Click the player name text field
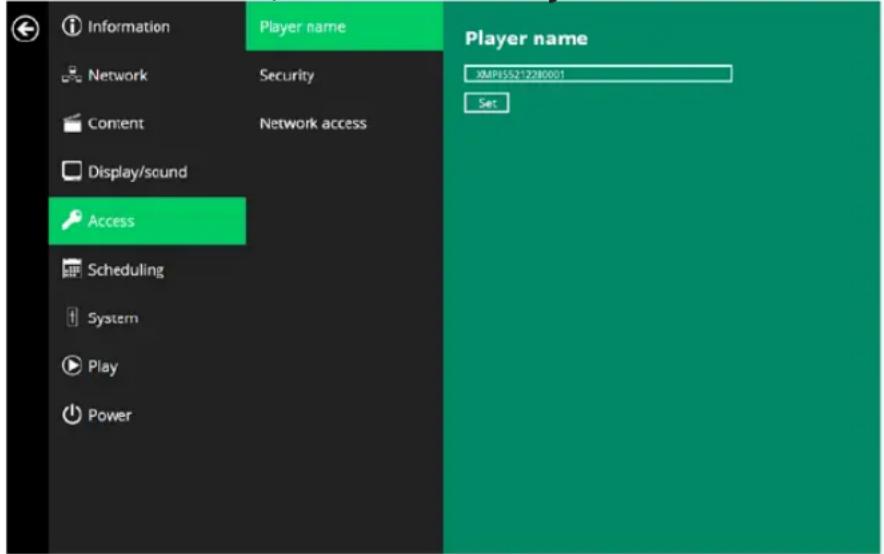 click(x=598, y=74)
